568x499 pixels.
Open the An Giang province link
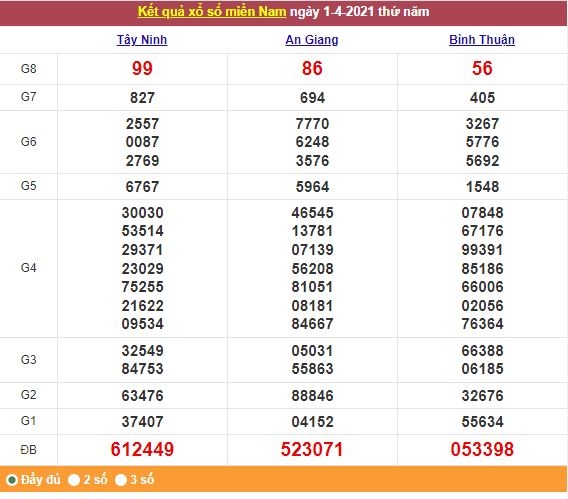(x=312, y=39)
